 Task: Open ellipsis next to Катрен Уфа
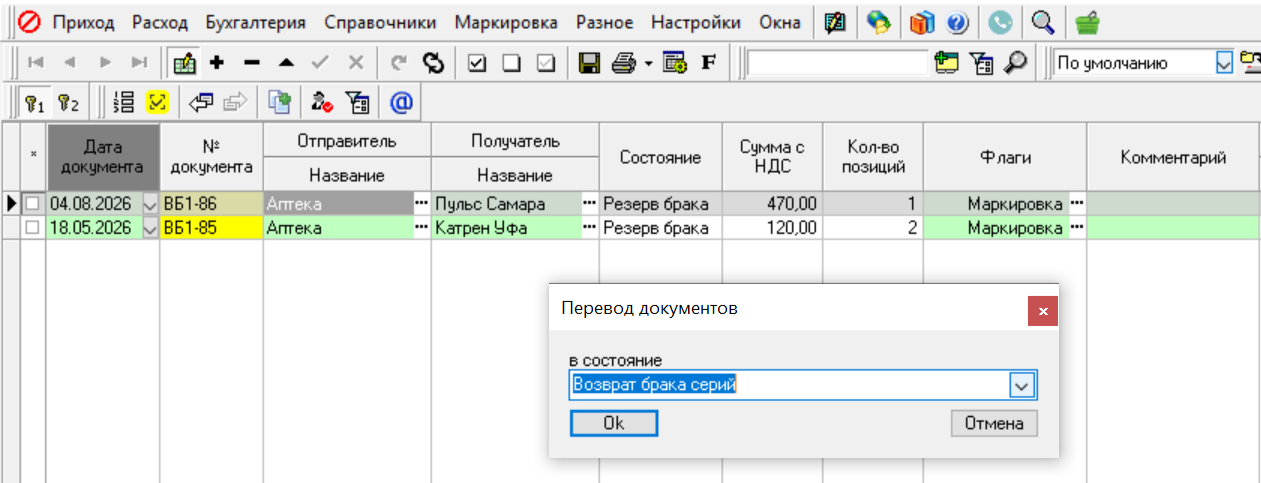589,228
